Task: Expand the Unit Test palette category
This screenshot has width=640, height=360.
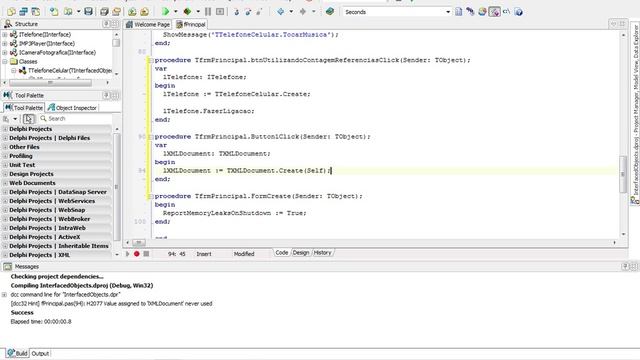Action: (x=5, y=165)
